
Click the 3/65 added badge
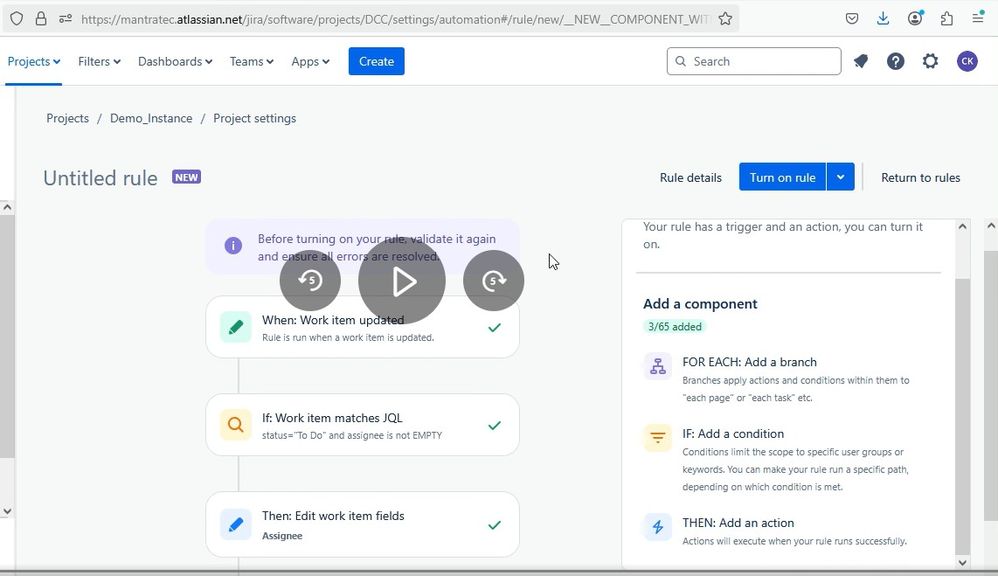click(x=675, y=327)
